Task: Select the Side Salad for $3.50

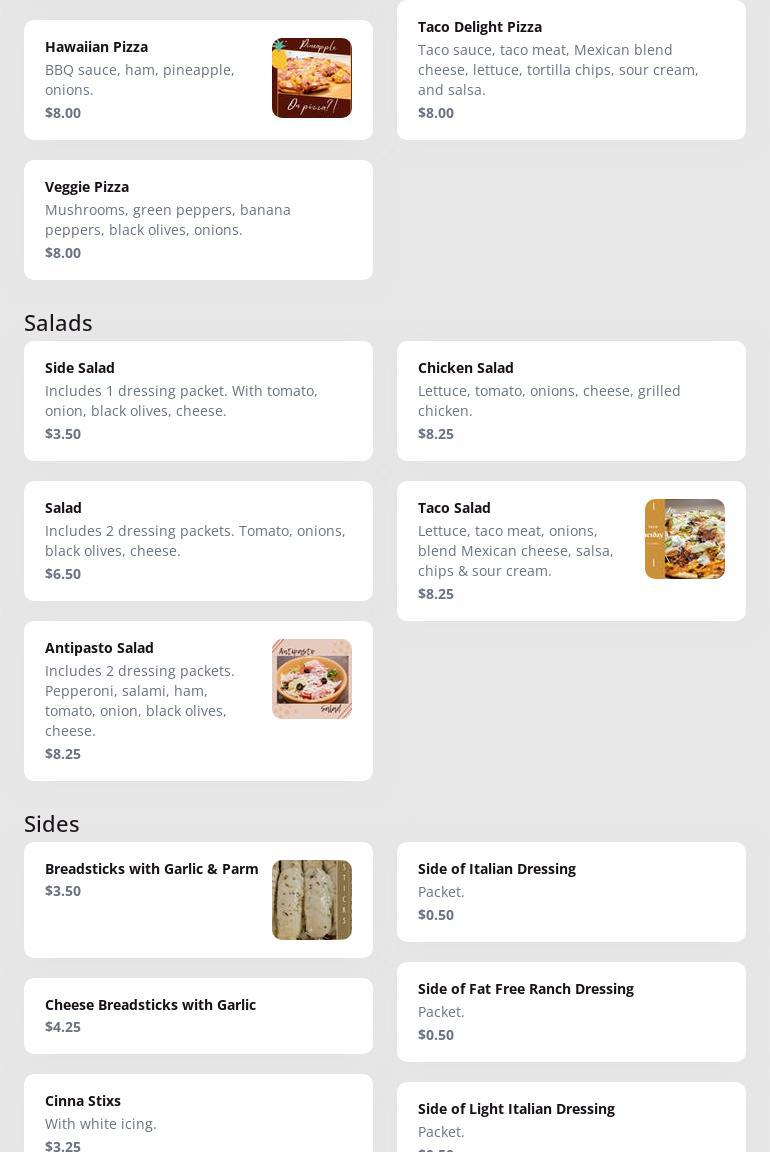Action: tap(198, 401)
